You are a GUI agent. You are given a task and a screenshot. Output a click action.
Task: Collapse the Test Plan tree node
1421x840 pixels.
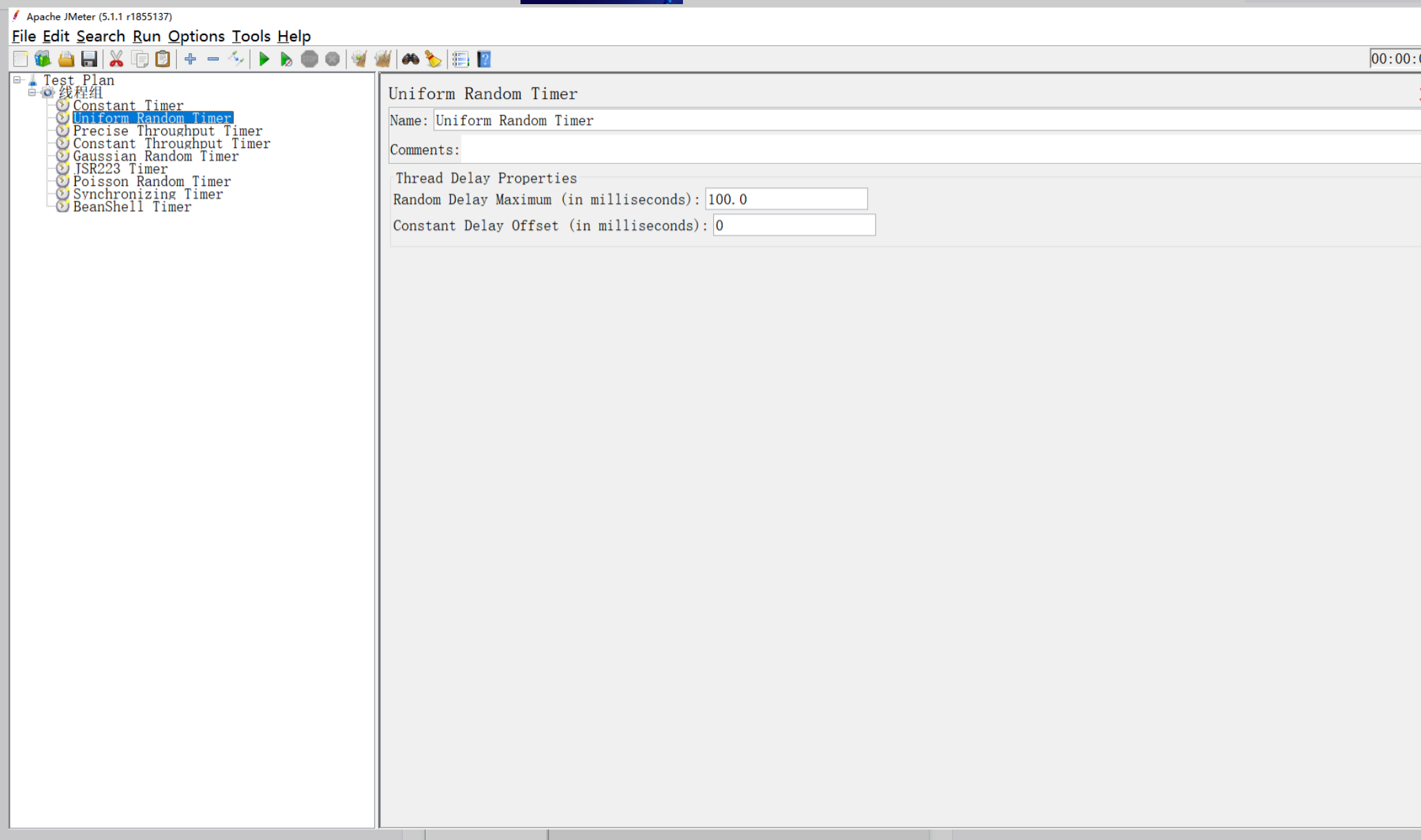(x=17, y=80)
